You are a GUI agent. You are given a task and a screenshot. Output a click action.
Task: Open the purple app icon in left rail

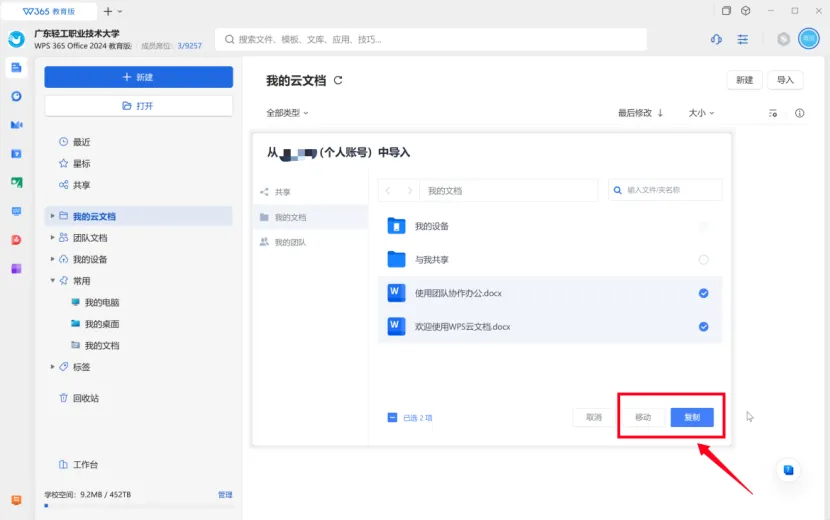click(16, 268)
